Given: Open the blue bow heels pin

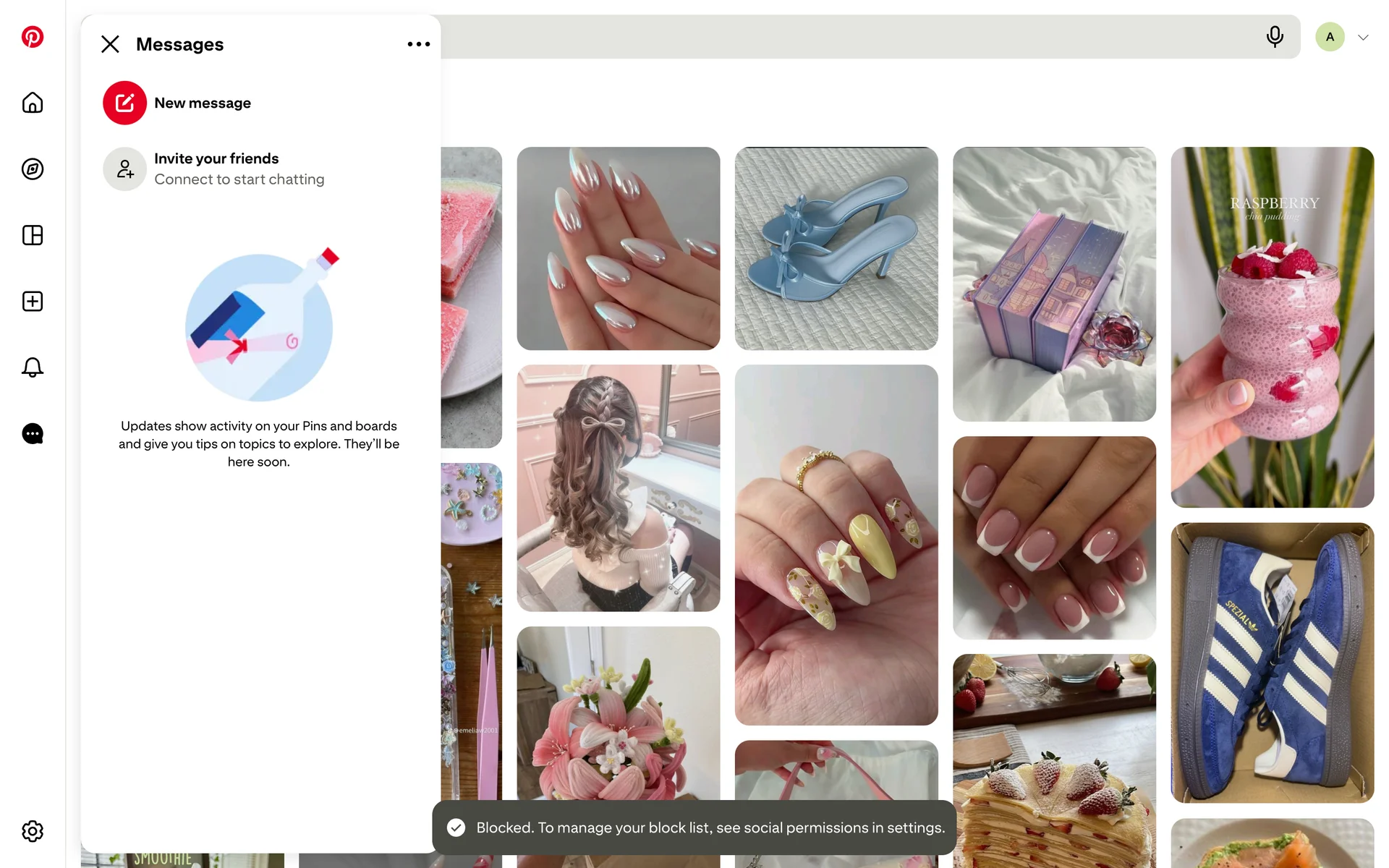Looking at the screenshot, I should (x=836, y=249).
